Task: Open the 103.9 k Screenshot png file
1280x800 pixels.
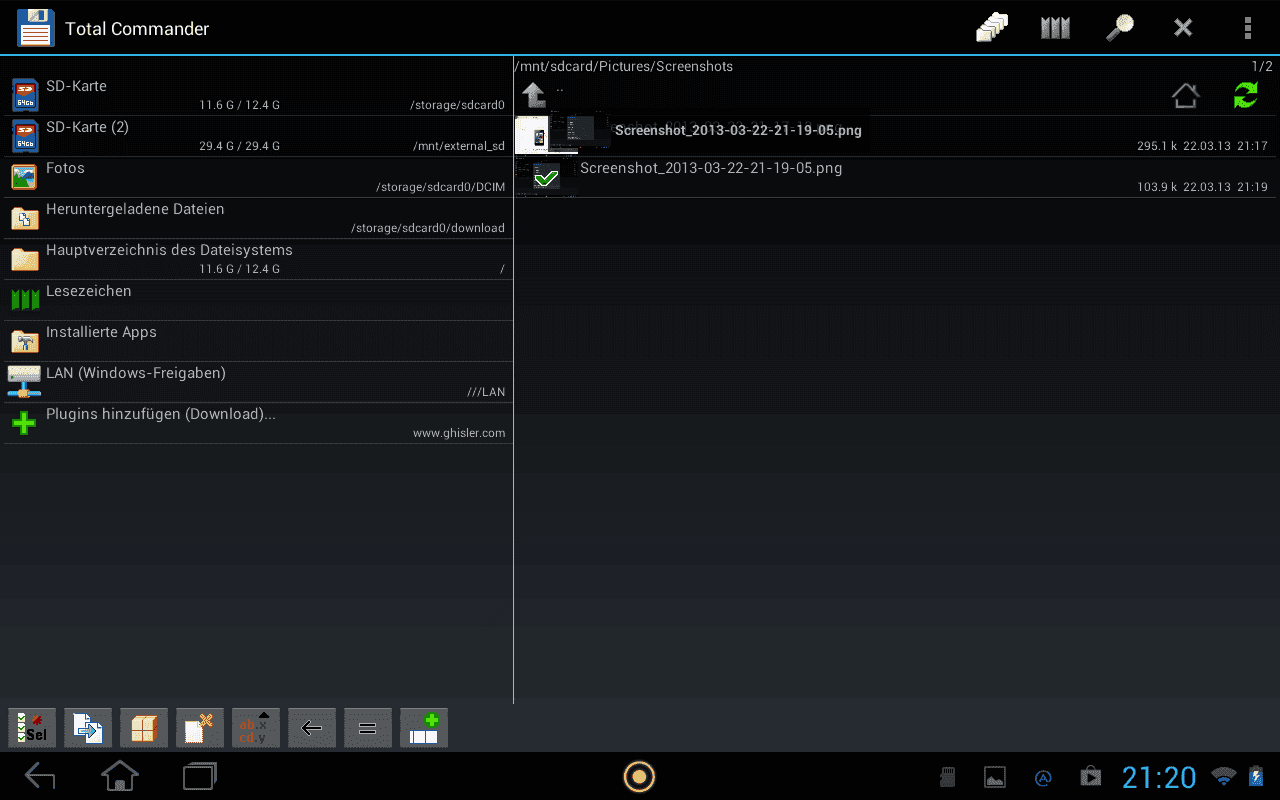Action: pyautogui.click(x=895, y=177)
